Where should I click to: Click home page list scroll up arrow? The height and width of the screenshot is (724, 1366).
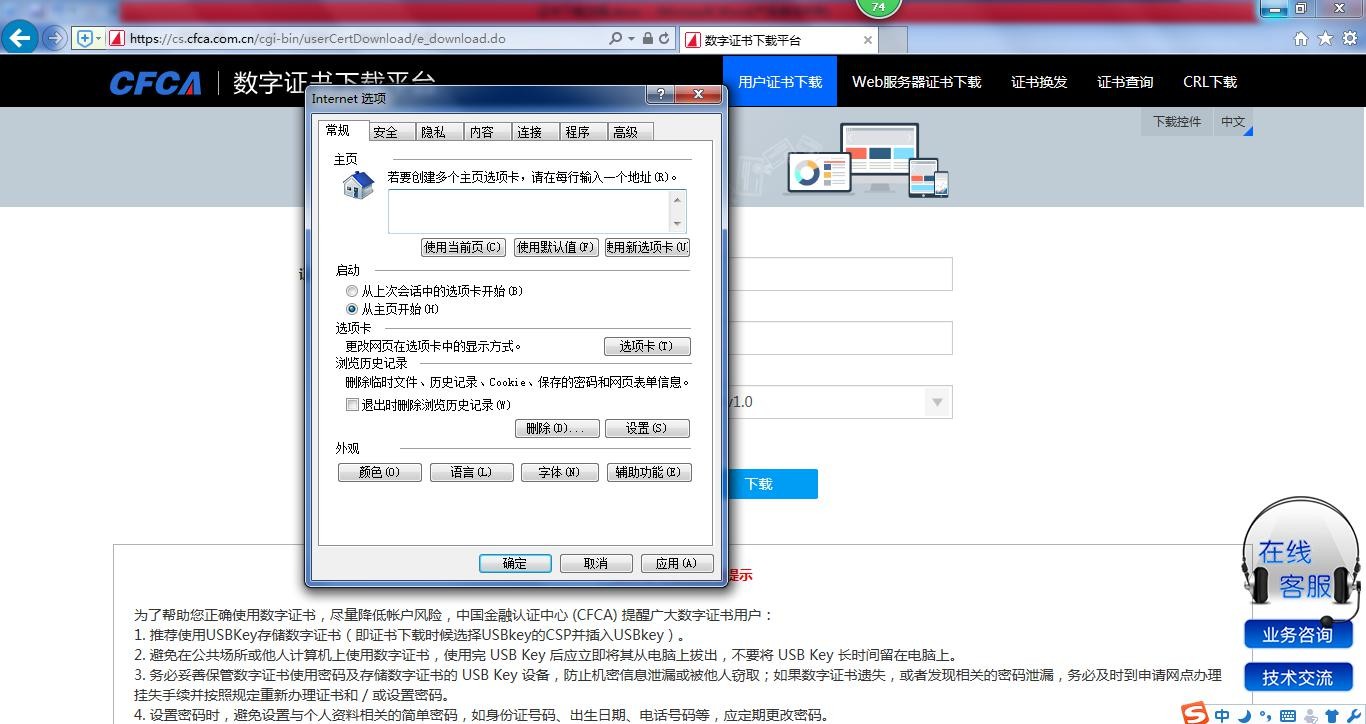[678, 199]
